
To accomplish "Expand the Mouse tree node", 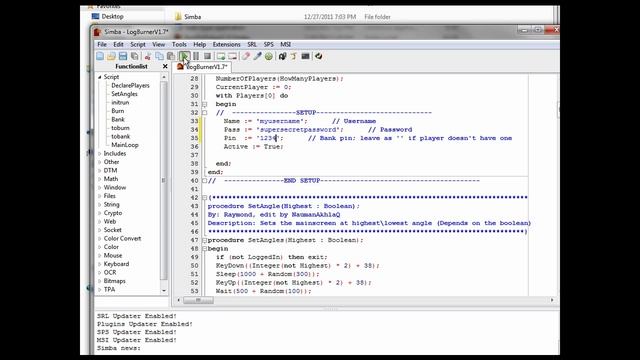I will click(100, 256).
